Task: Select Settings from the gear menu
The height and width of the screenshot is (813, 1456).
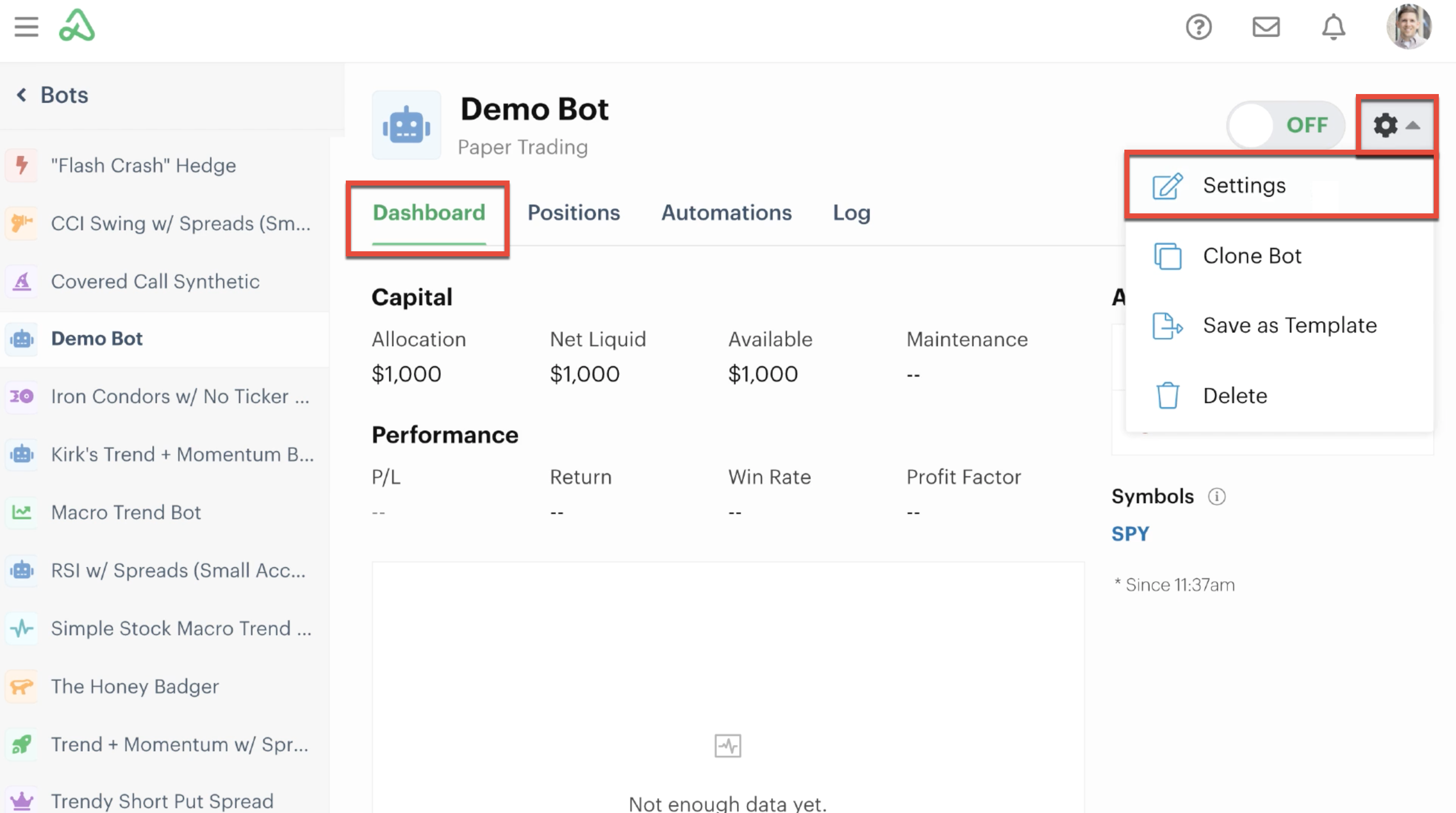Action: point(1280,186)
